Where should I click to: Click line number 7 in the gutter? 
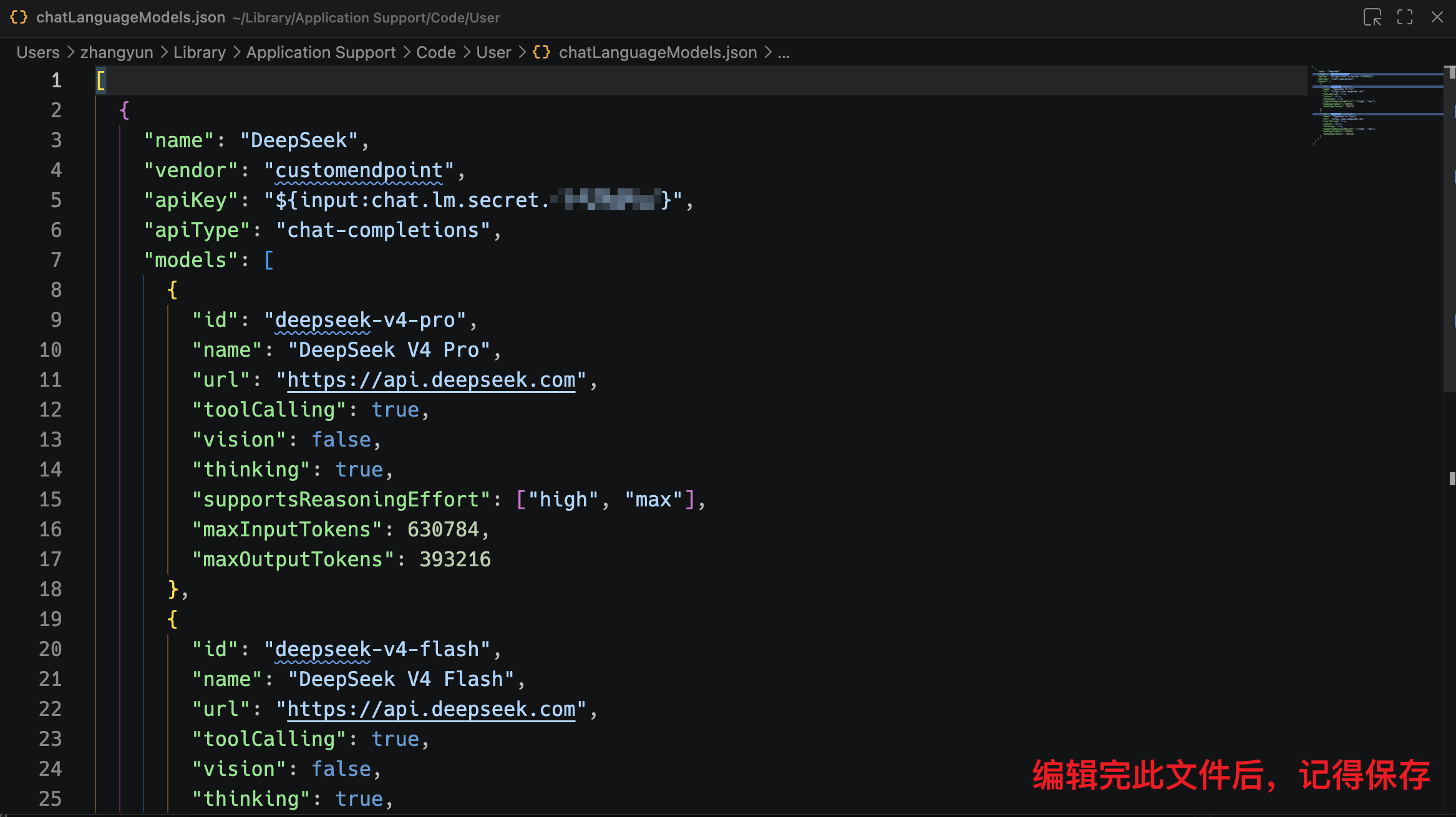point(56,260)
